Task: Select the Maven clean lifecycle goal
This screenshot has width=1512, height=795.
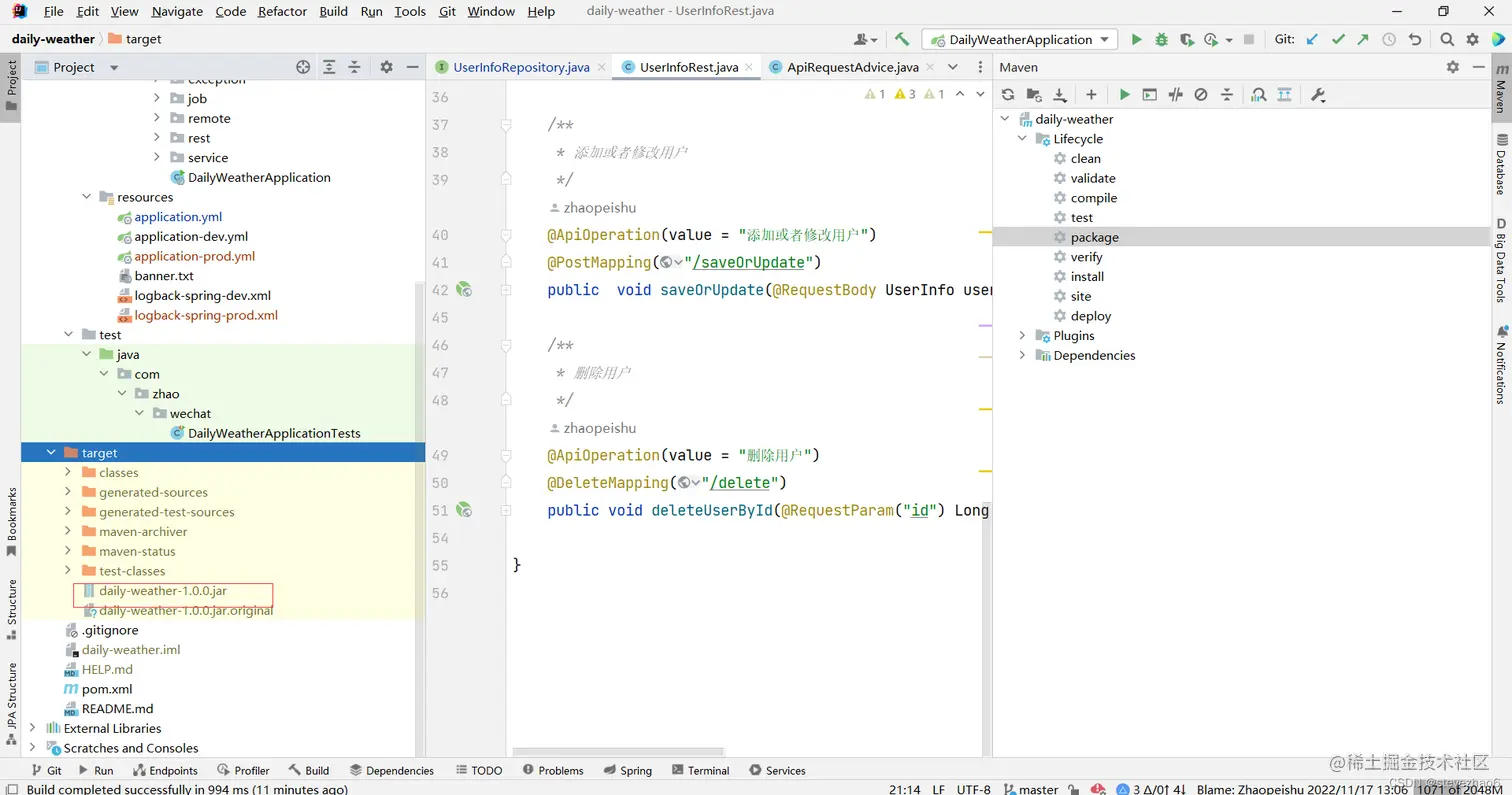Action: tap(1085, 158)
